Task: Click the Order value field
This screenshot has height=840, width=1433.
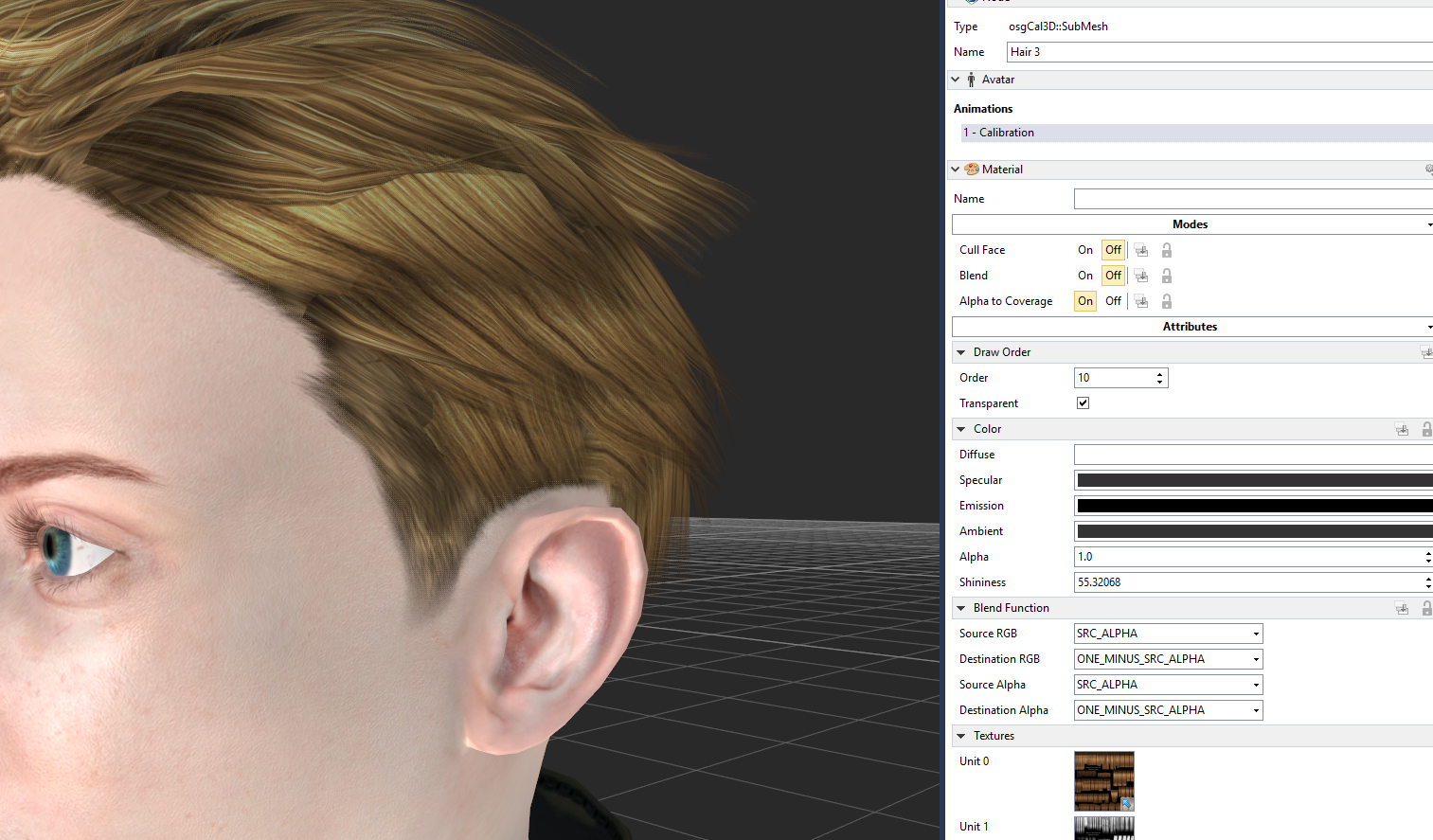Action: (1114, 378)
